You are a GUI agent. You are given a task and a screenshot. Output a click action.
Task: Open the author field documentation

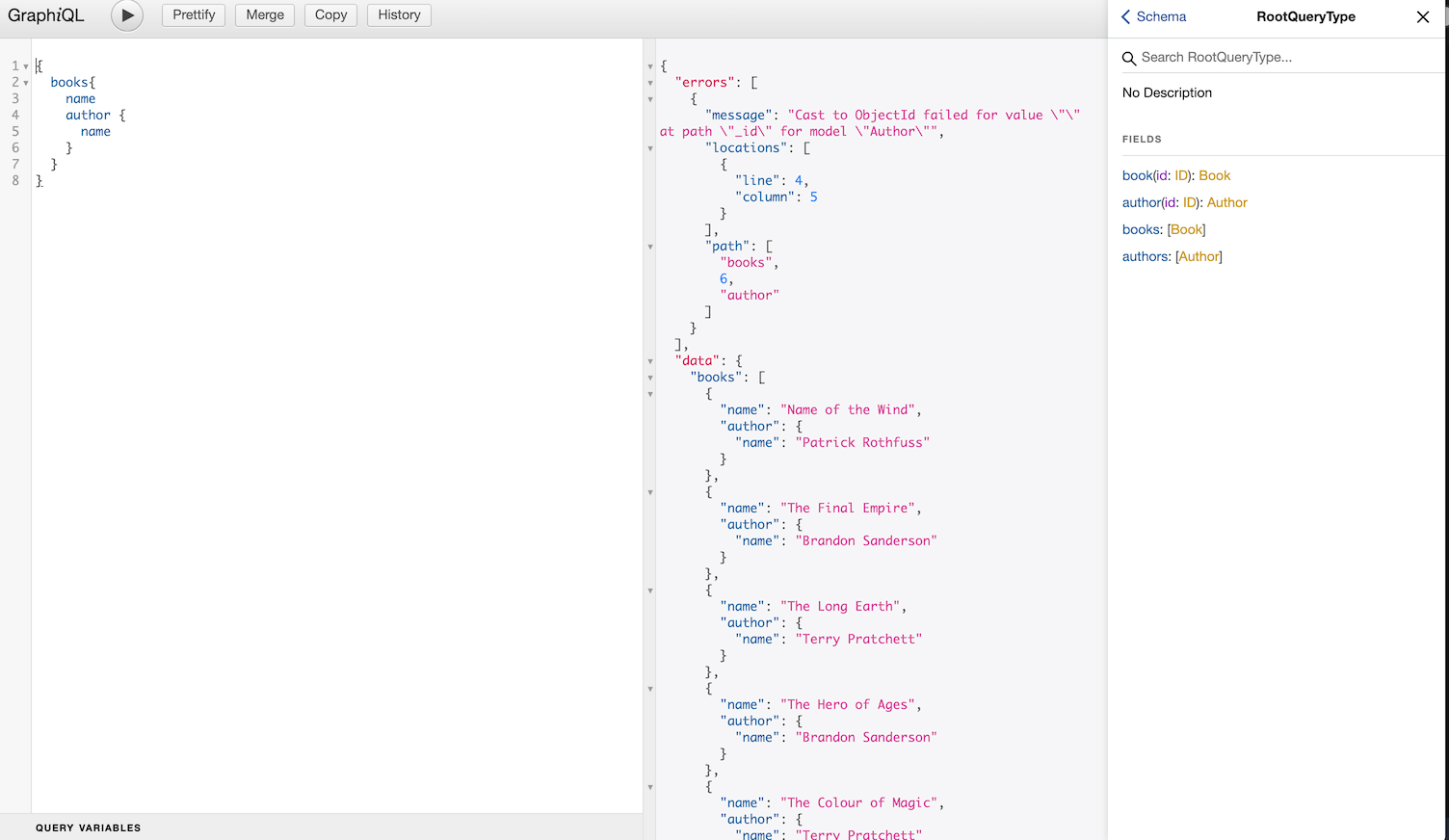point(1142,202)
